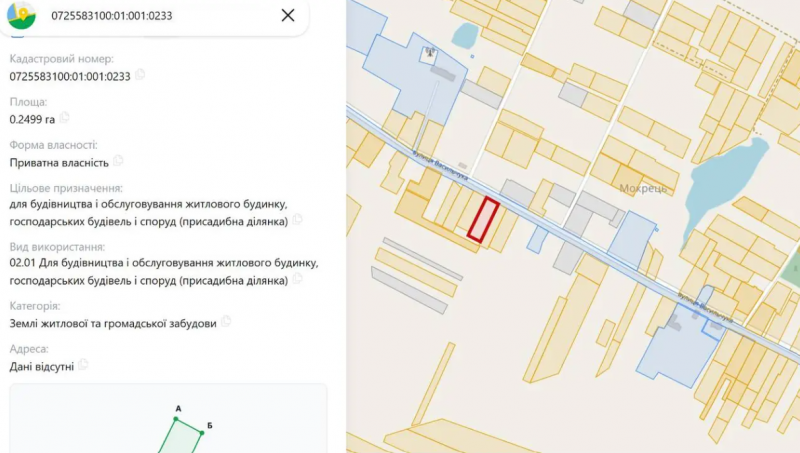Copy the Приватна власність ownership value
Viewport: 800px width, 453px height.
(118, 161)
